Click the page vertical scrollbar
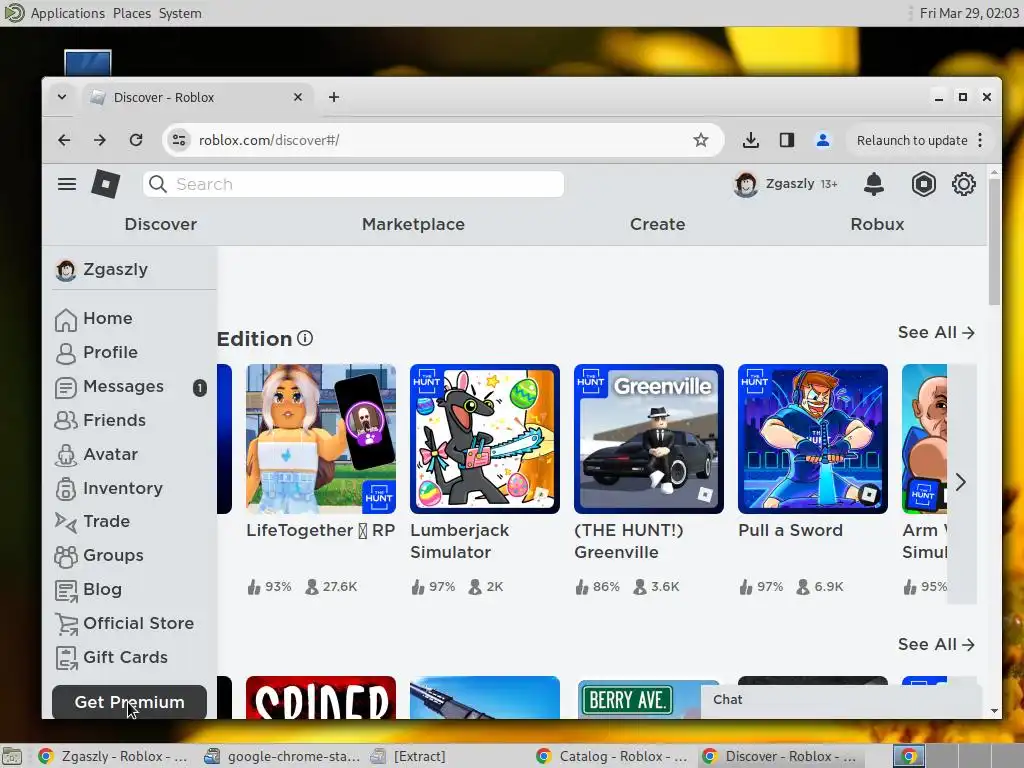Image resolution: width=1024 pixels, height=768 pixels. tap(994, 242)
